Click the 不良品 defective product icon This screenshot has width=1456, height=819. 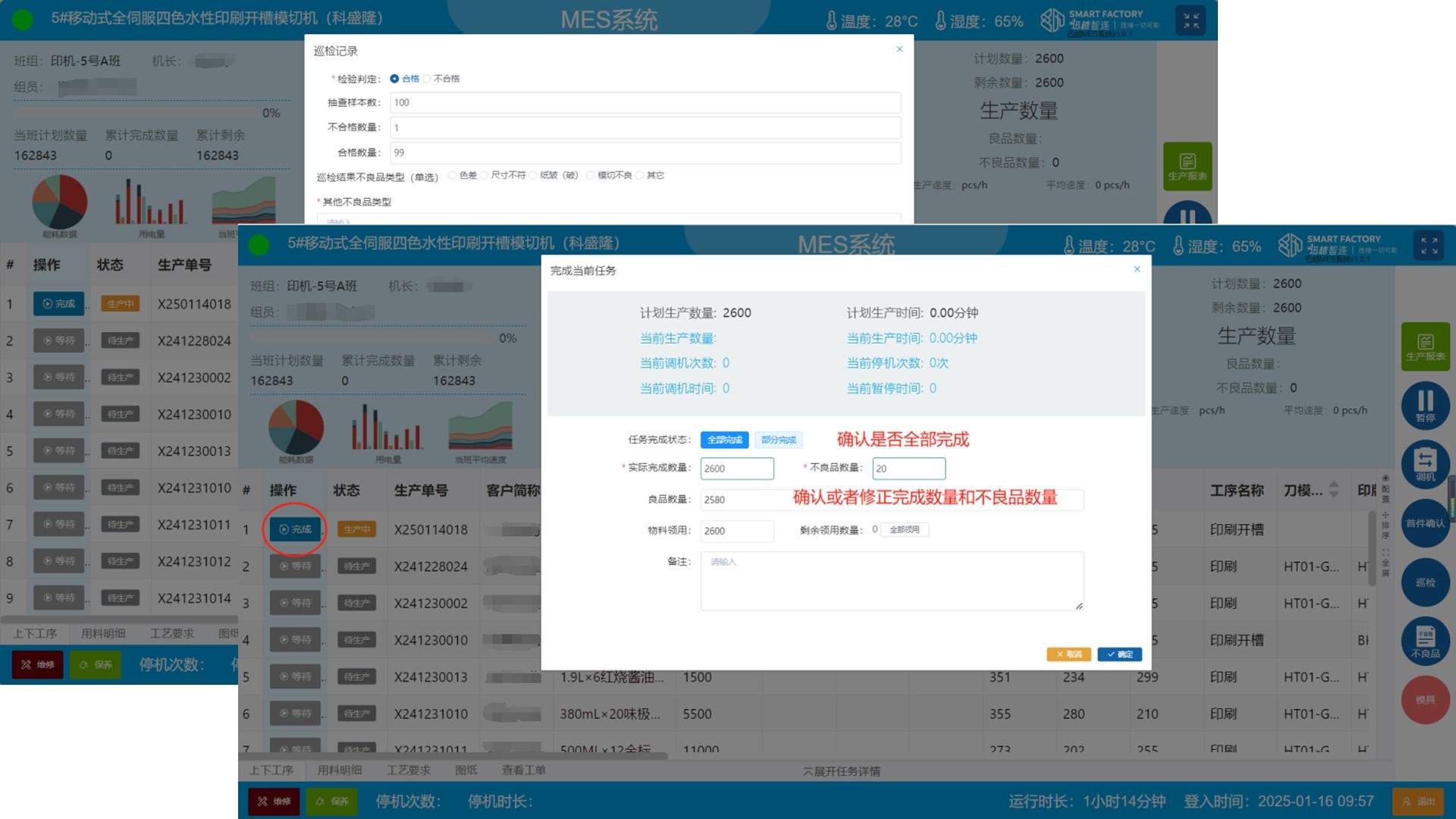coord(1425,641)
